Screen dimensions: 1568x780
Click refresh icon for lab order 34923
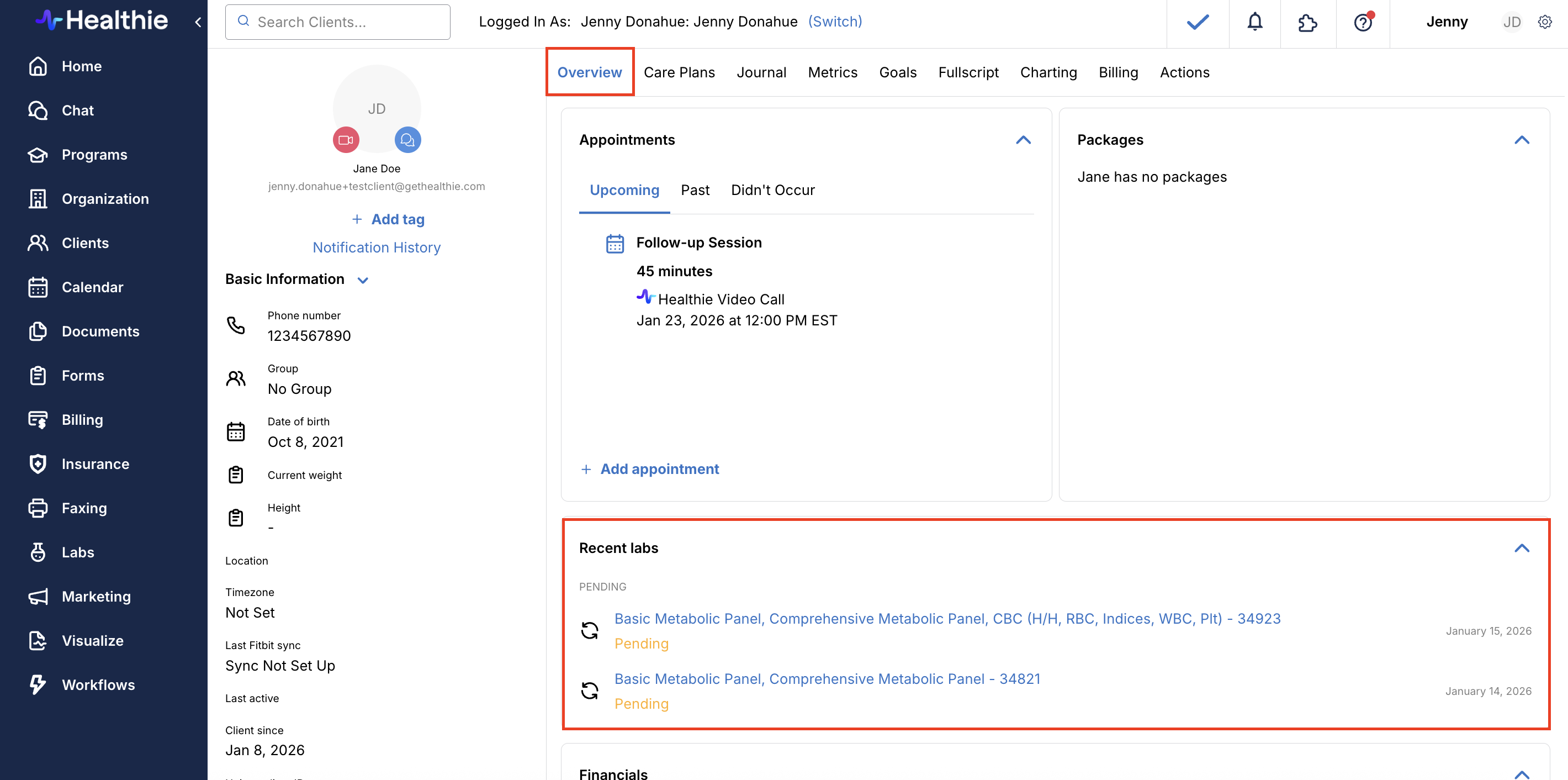[589, 630]
